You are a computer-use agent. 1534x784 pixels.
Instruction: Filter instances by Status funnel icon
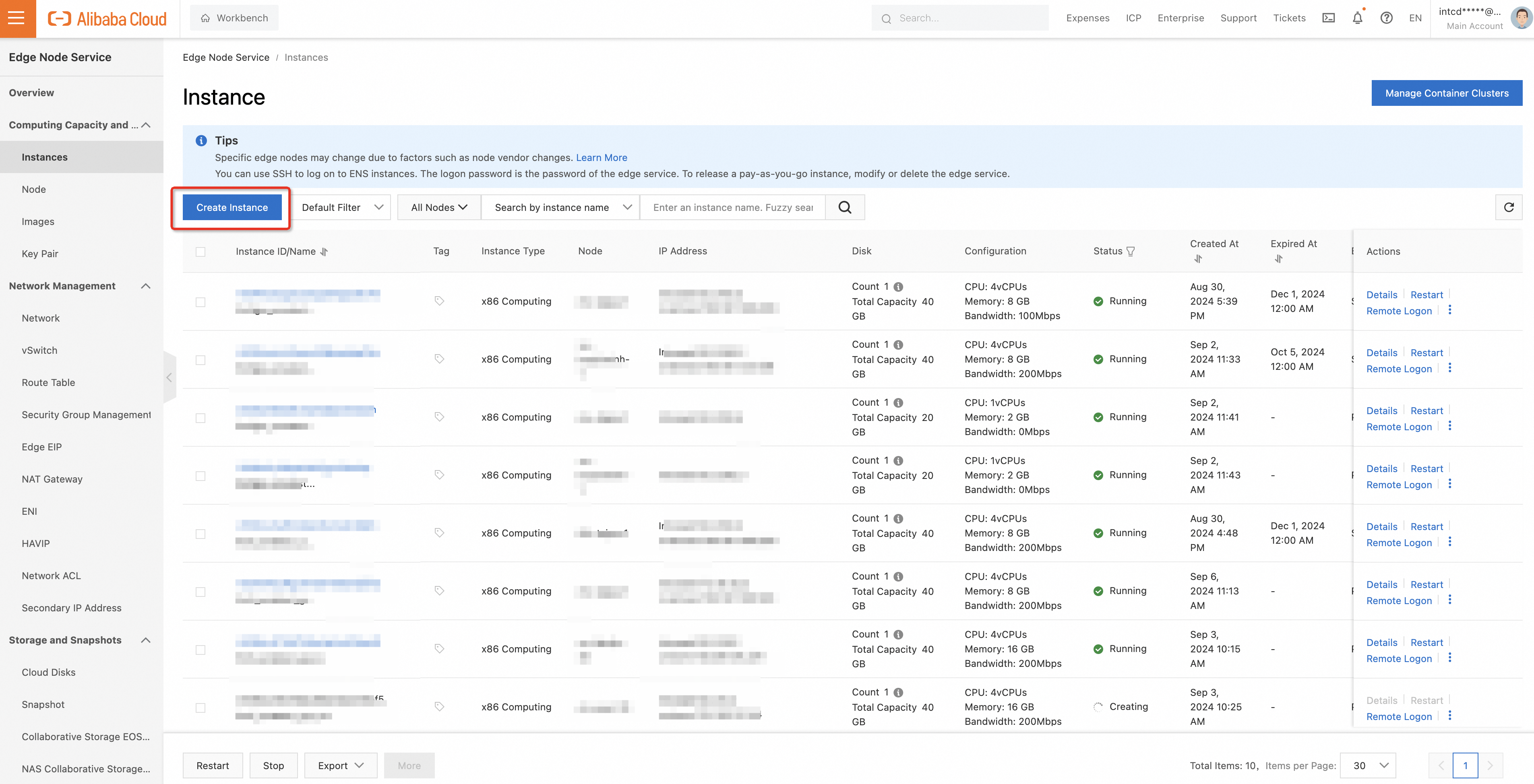coord(1130,251)
